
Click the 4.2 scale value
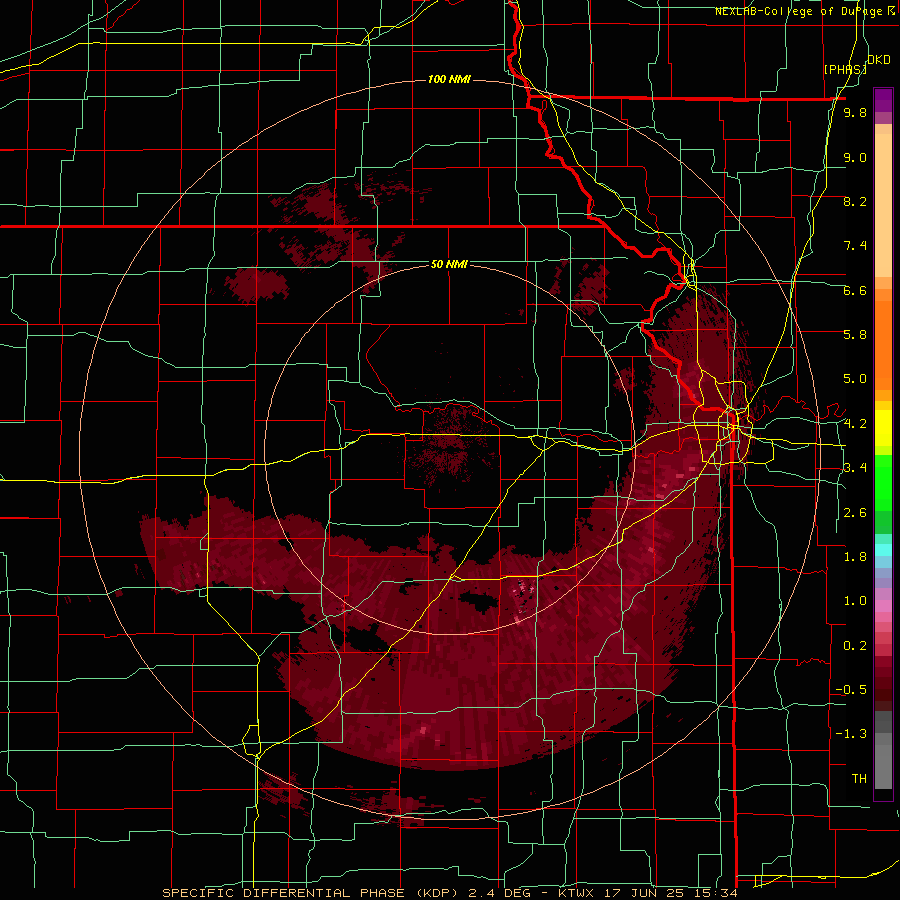pos(855,424)
